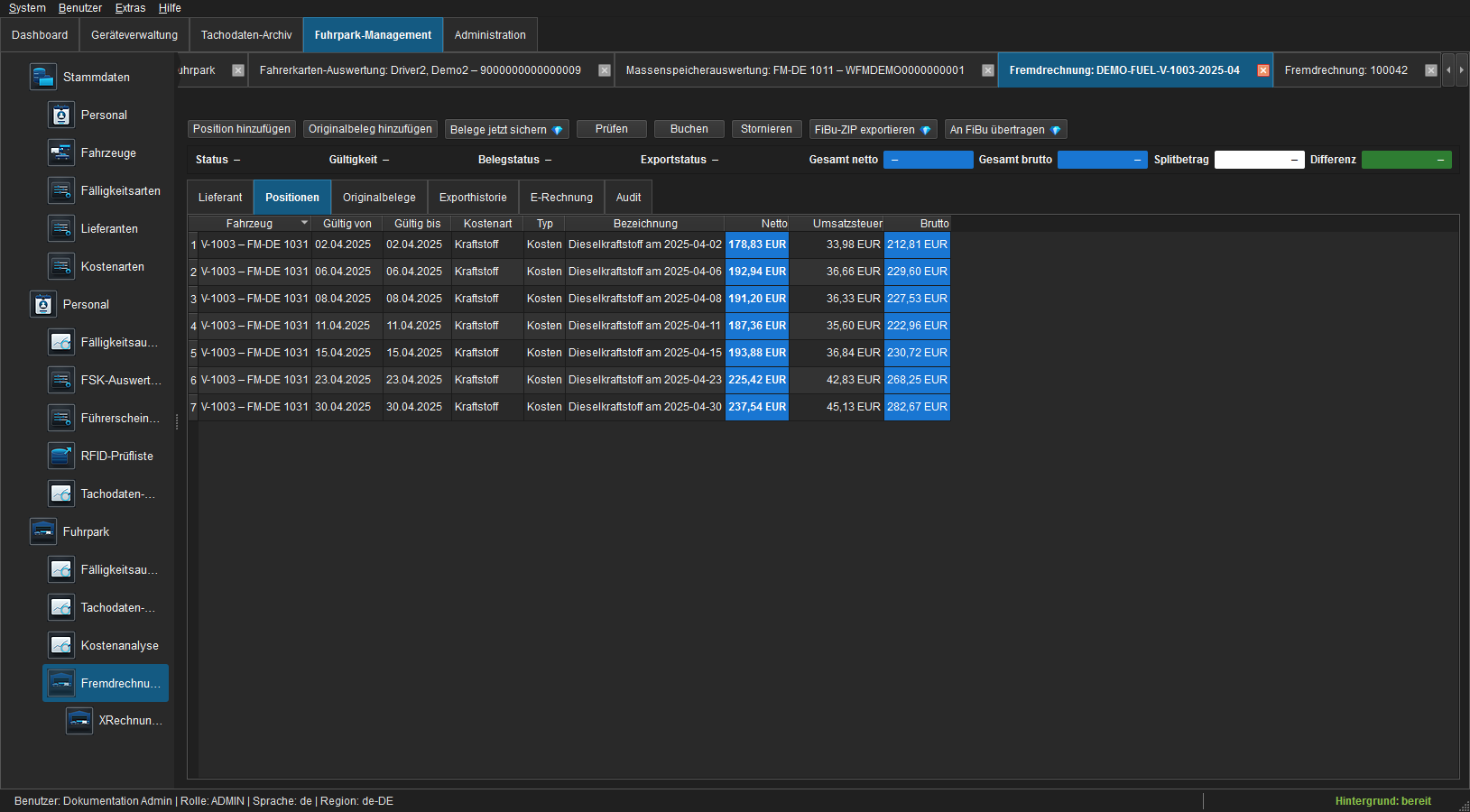Click the Personal icon under Stammdaten
This screenshot has height=812, width=1470.
pyautogui.click(x=61, y=115)
